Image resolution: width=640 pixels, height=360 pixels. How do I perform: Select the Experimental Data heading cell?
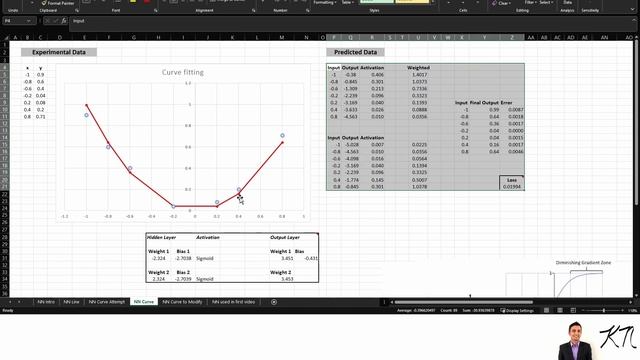tap(59, 52)
